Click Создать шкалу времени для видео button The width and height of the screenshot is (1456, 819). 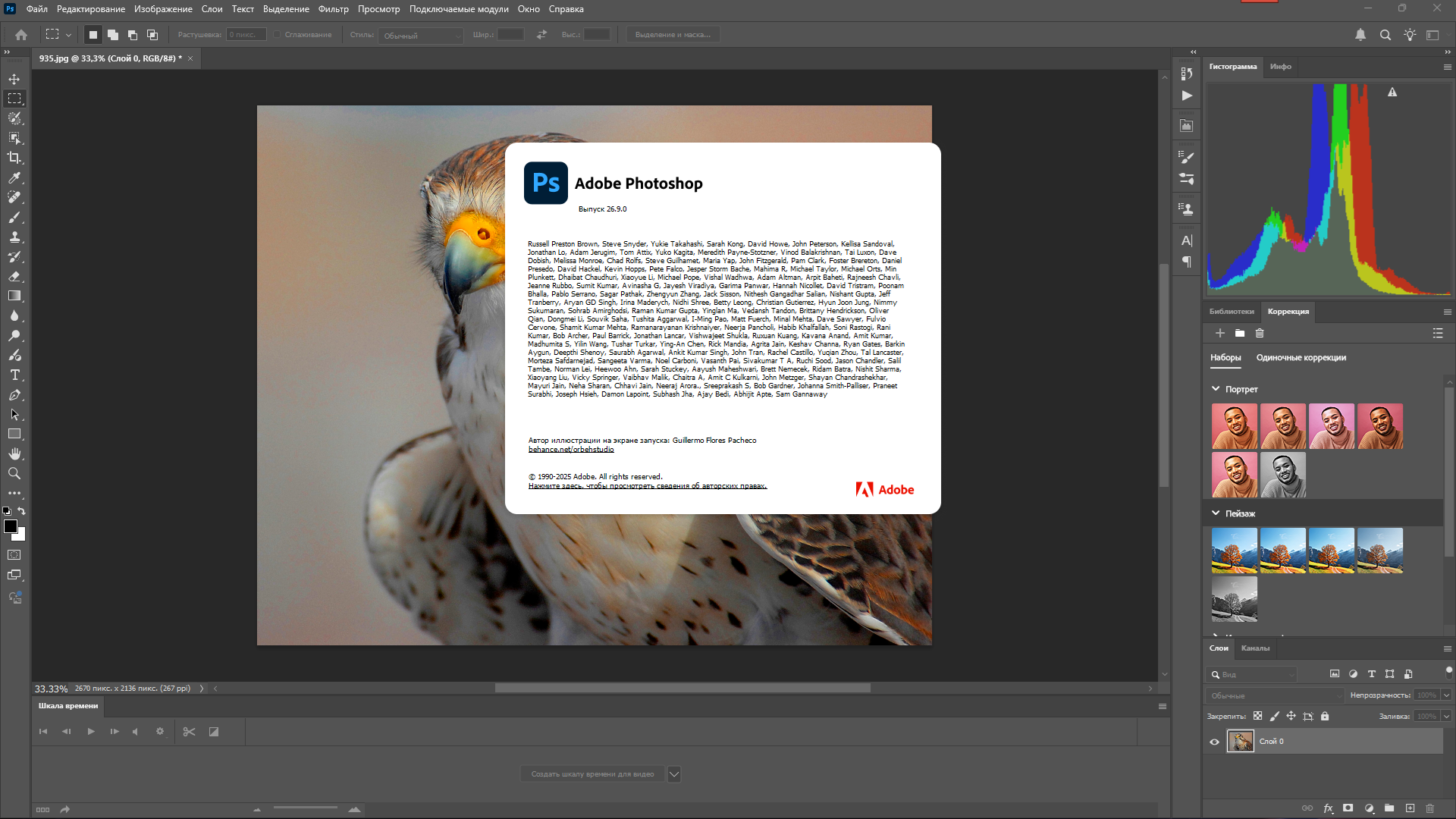(591, 774)
